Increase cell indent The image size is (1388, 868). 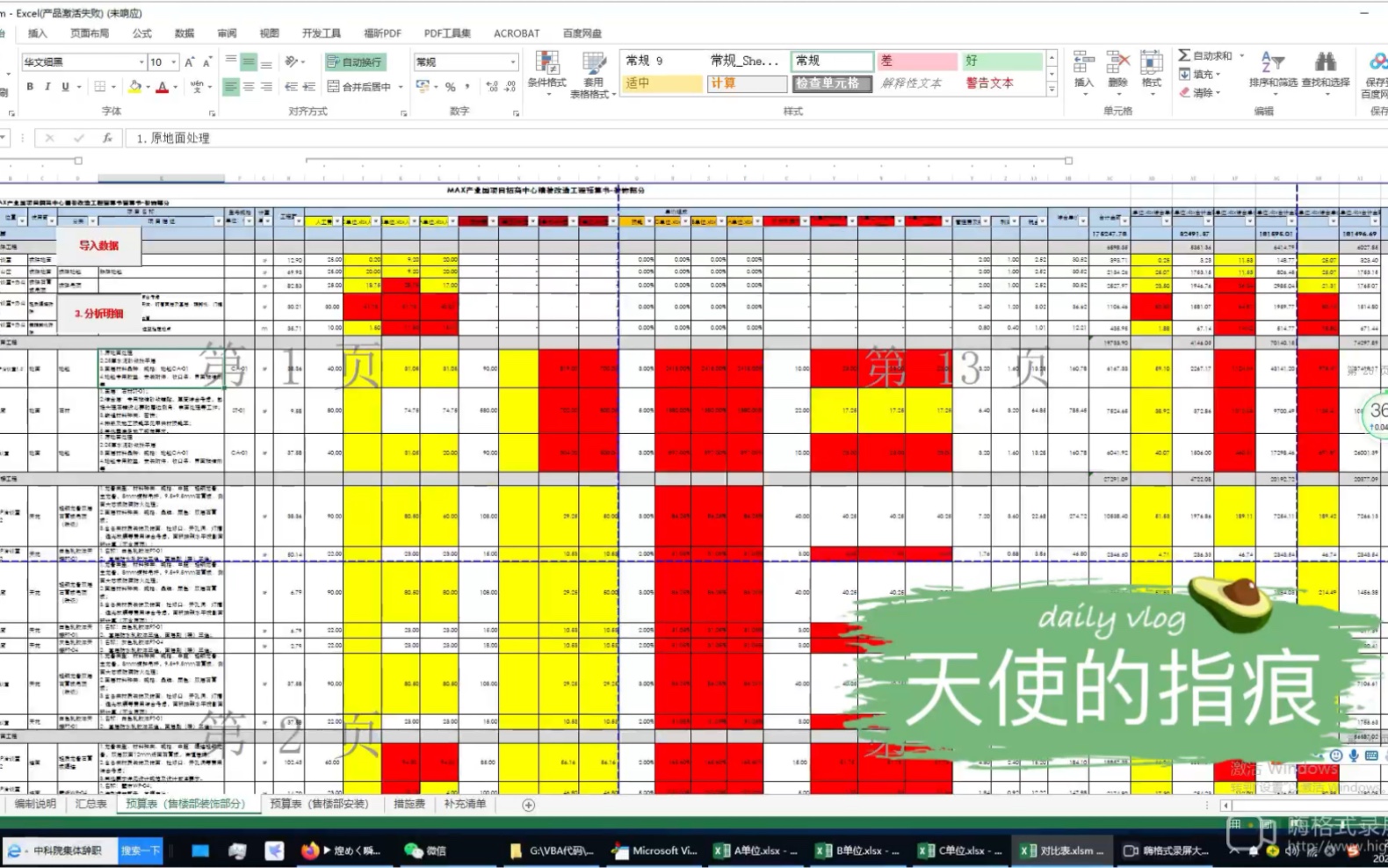click(x=309, y=87)
